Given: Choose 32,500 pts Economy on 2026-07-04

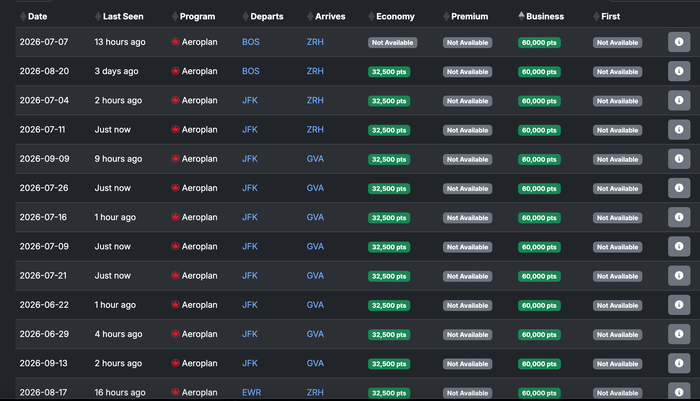Looking at the screenshot, I should pyautogui.click(x=389, y=101).
